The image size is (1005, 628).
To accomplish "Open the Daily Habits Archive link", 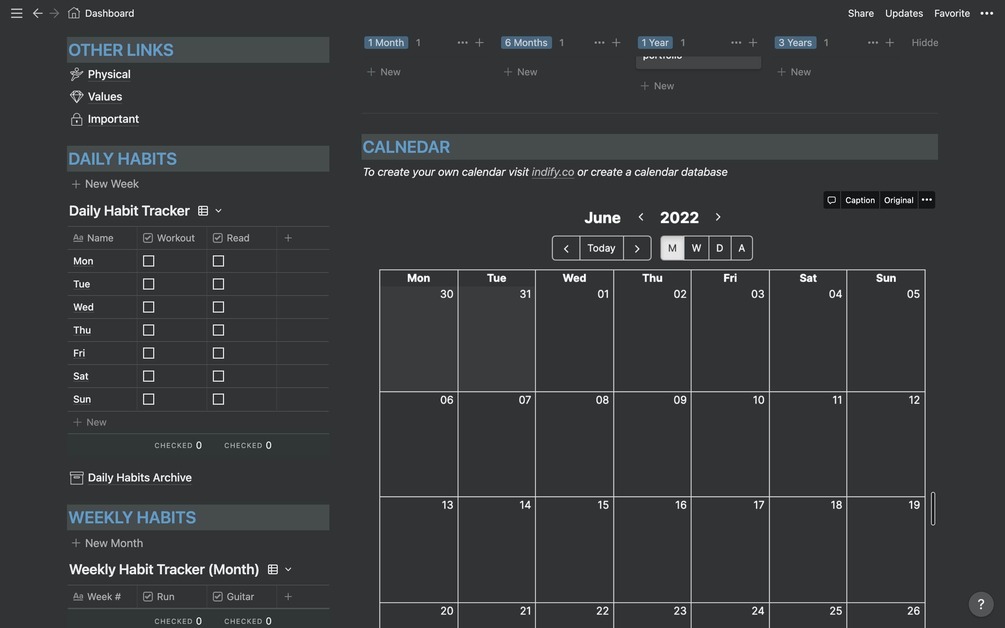I will (140, 477).
